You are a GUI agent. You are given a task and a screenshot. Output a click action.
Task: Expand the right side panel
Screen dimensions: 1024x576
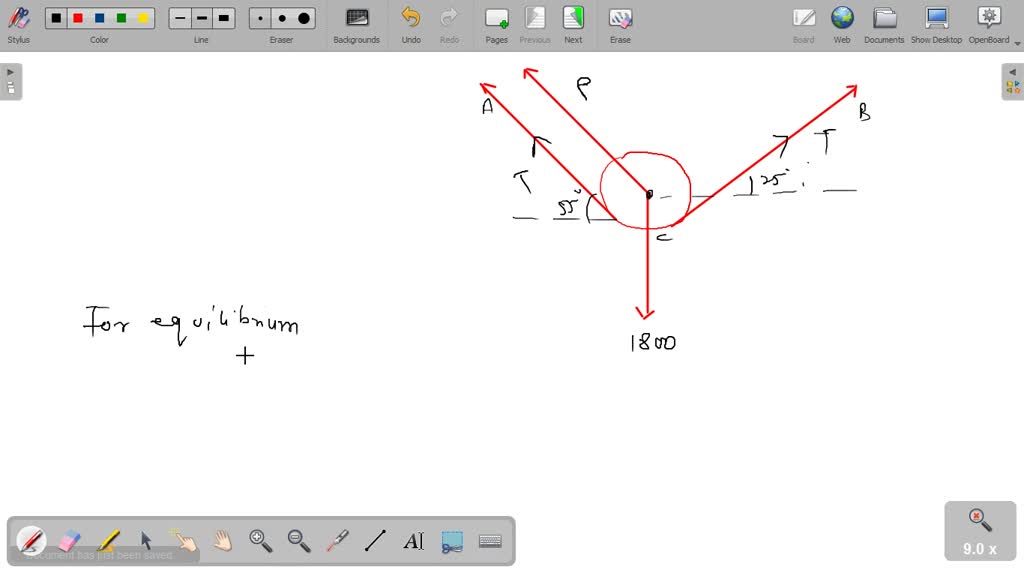click(1012, 81)
